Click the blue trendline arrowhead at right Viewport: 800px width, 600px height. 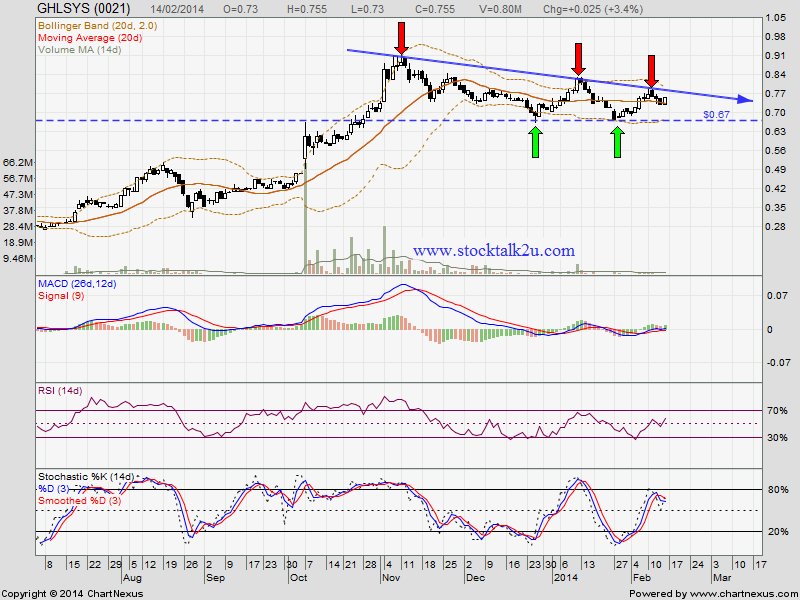pos(746,100)
